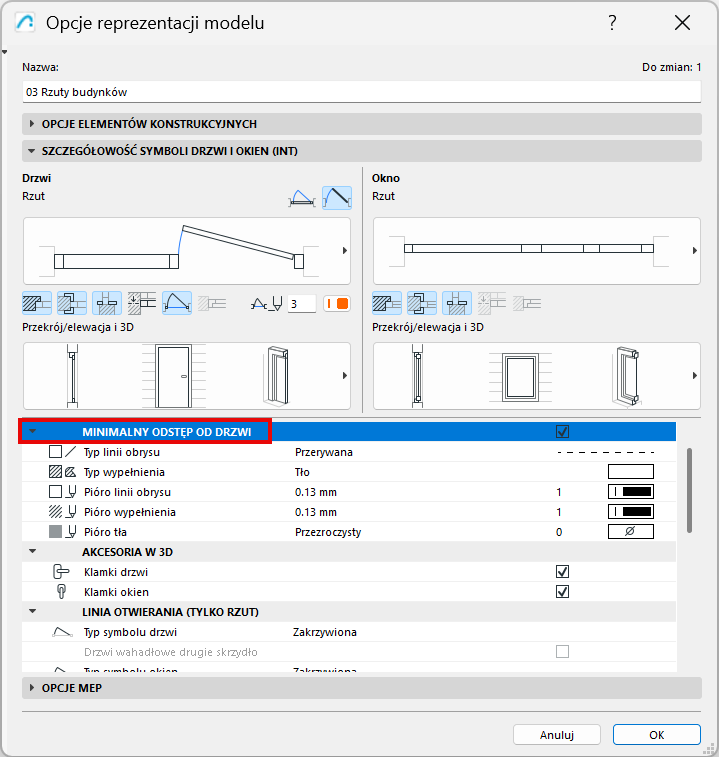Click the Nazwa field with 03 Rzuty budynków
Screen dimensions: 719x757
click(x=362, y=92)
